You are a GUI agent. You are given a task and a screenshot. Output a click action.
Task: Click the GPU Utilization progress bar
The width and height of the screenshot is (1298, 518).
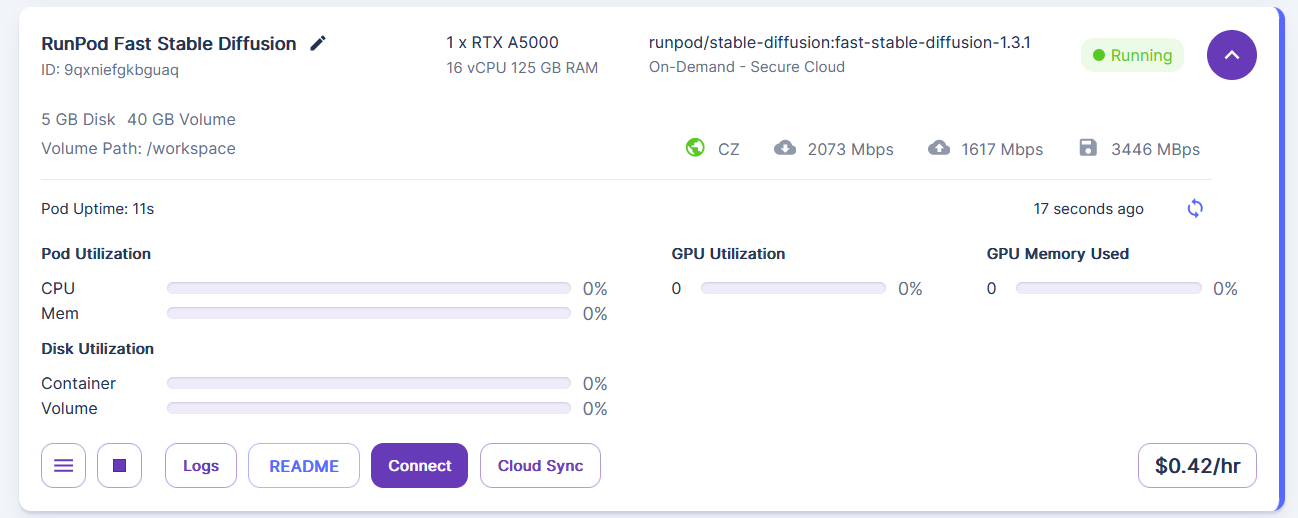[793, 288]
